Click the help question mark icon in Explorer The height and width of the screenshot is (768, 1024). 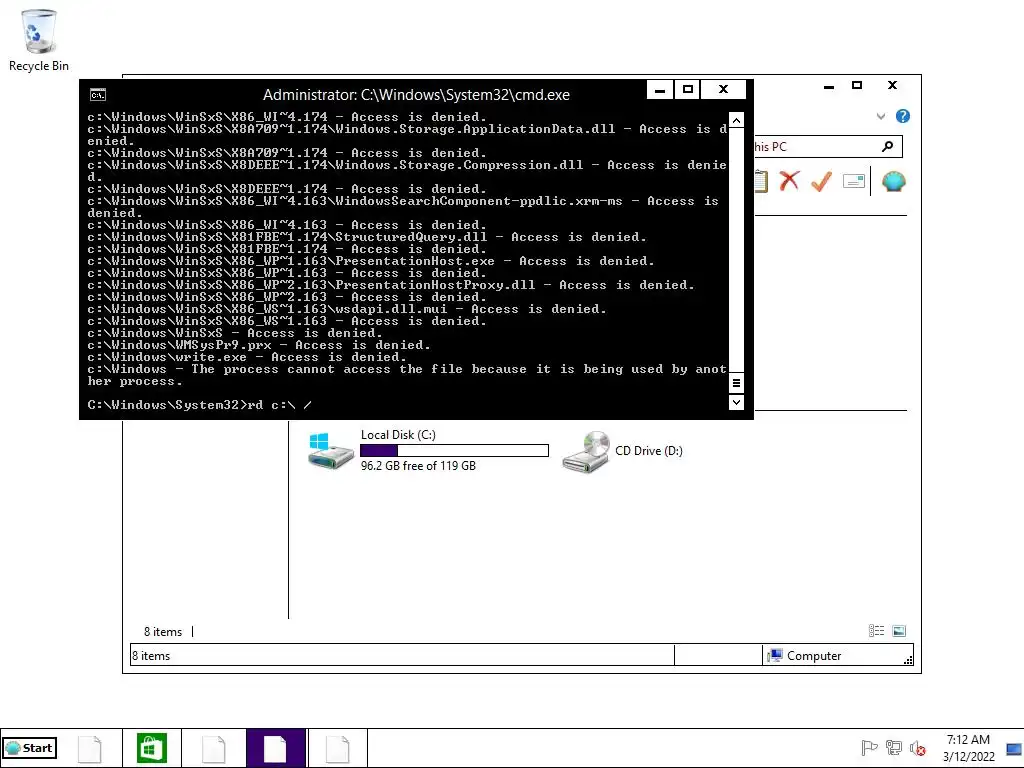[x=903, y=116]
